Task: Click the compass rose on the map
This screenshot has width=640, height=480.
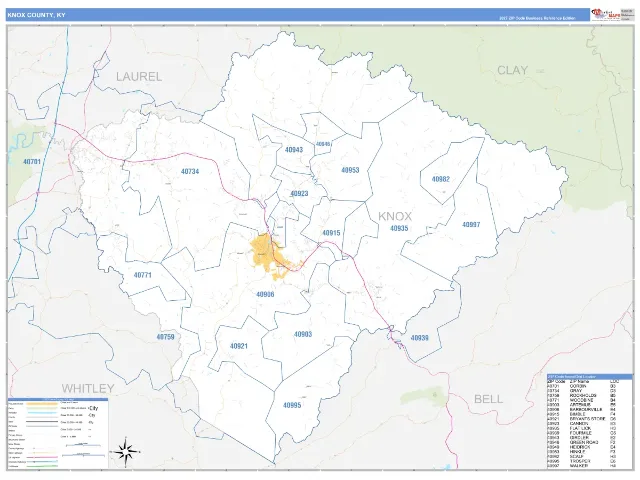Action: (126, 450)
